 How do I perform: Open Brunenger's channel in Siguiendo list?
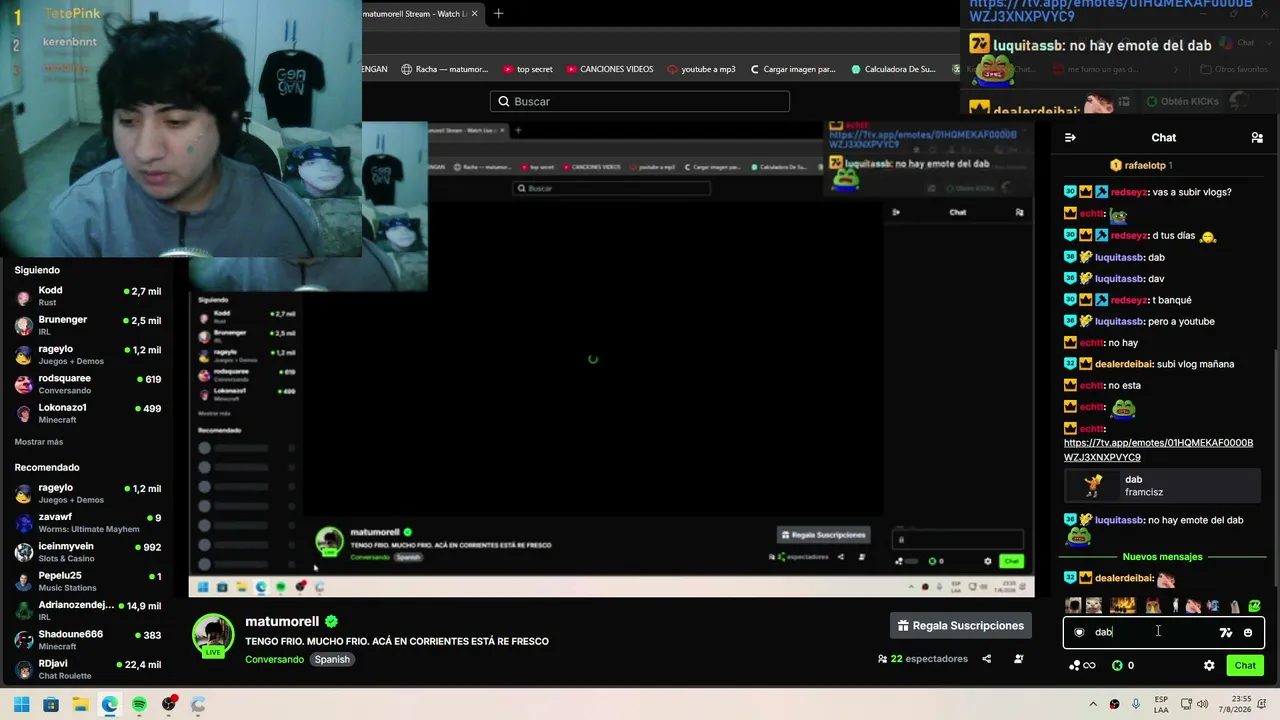(88, 326)
